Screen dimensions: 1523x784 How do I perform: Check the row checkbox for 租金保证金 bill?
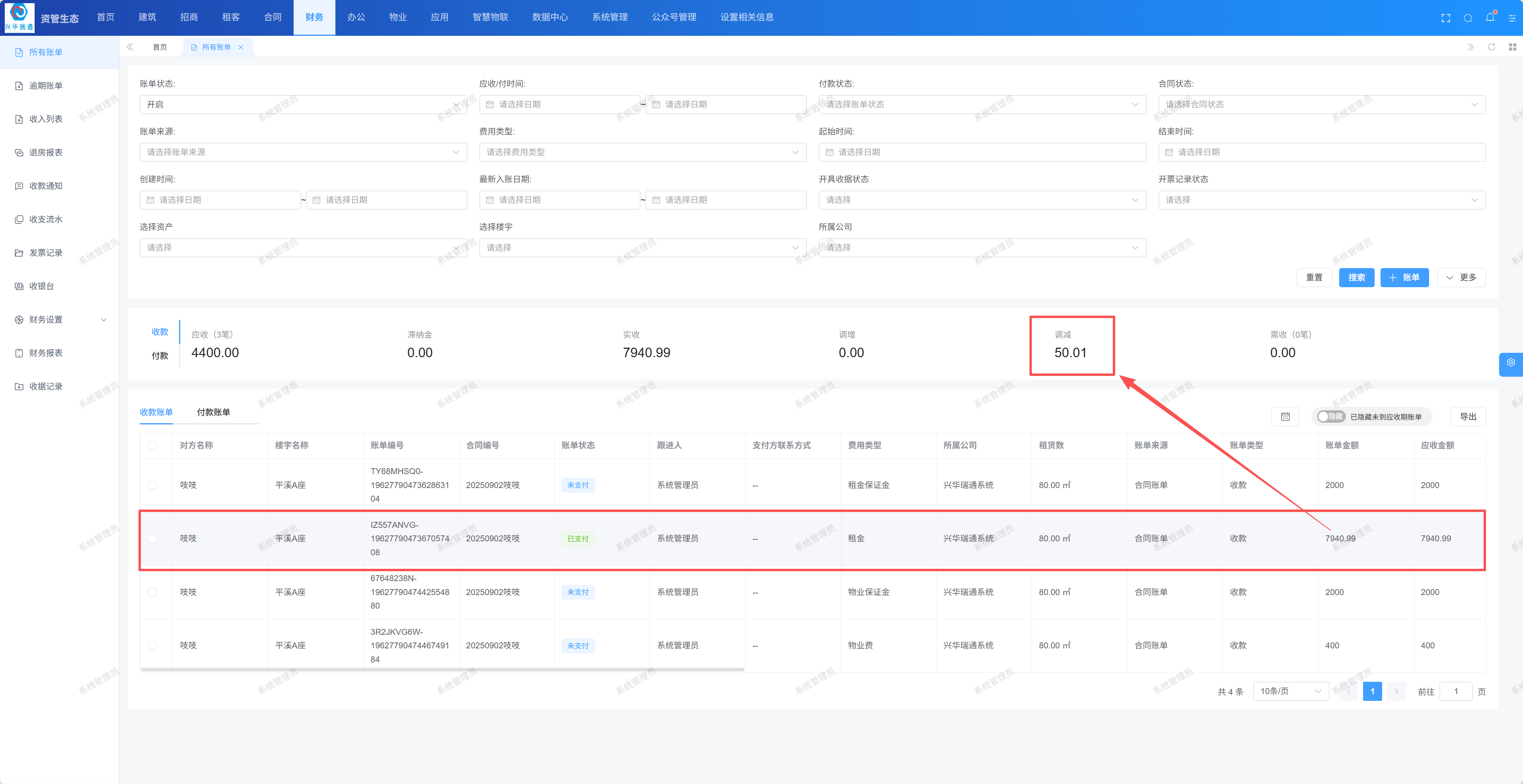(x=152, y=485)
